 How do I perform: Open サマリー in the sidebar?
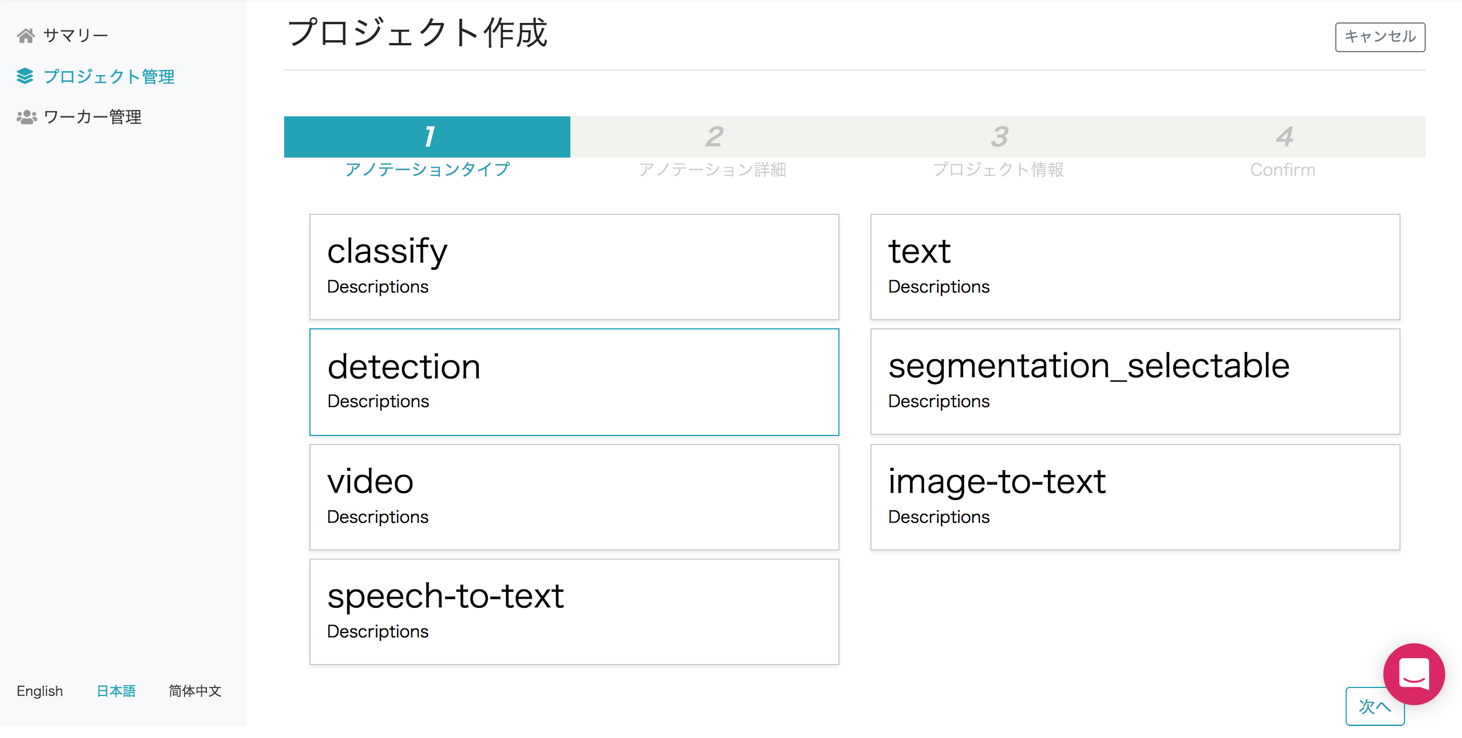pos(75,36)
